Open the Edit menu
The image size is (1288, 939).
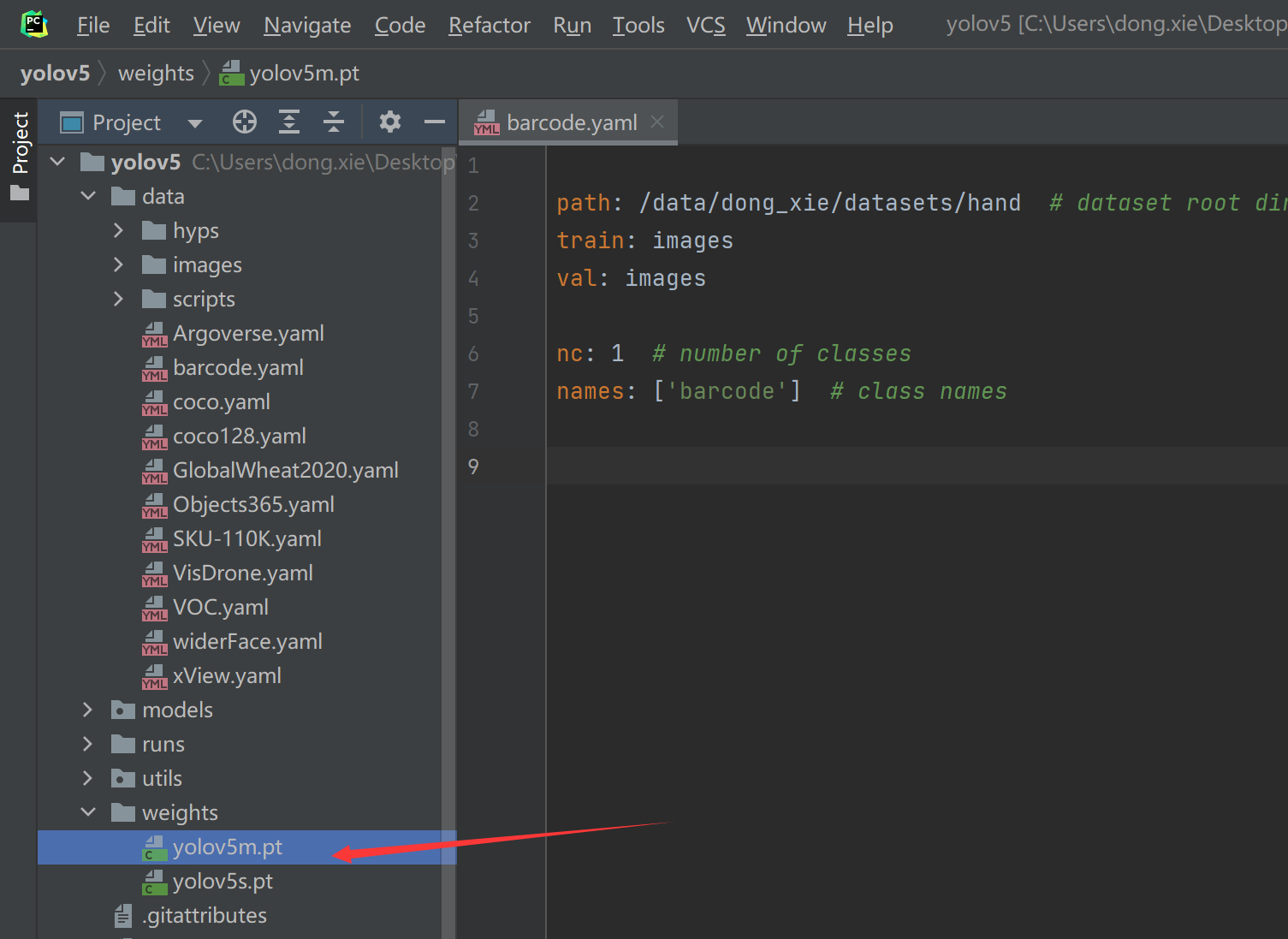151,26
